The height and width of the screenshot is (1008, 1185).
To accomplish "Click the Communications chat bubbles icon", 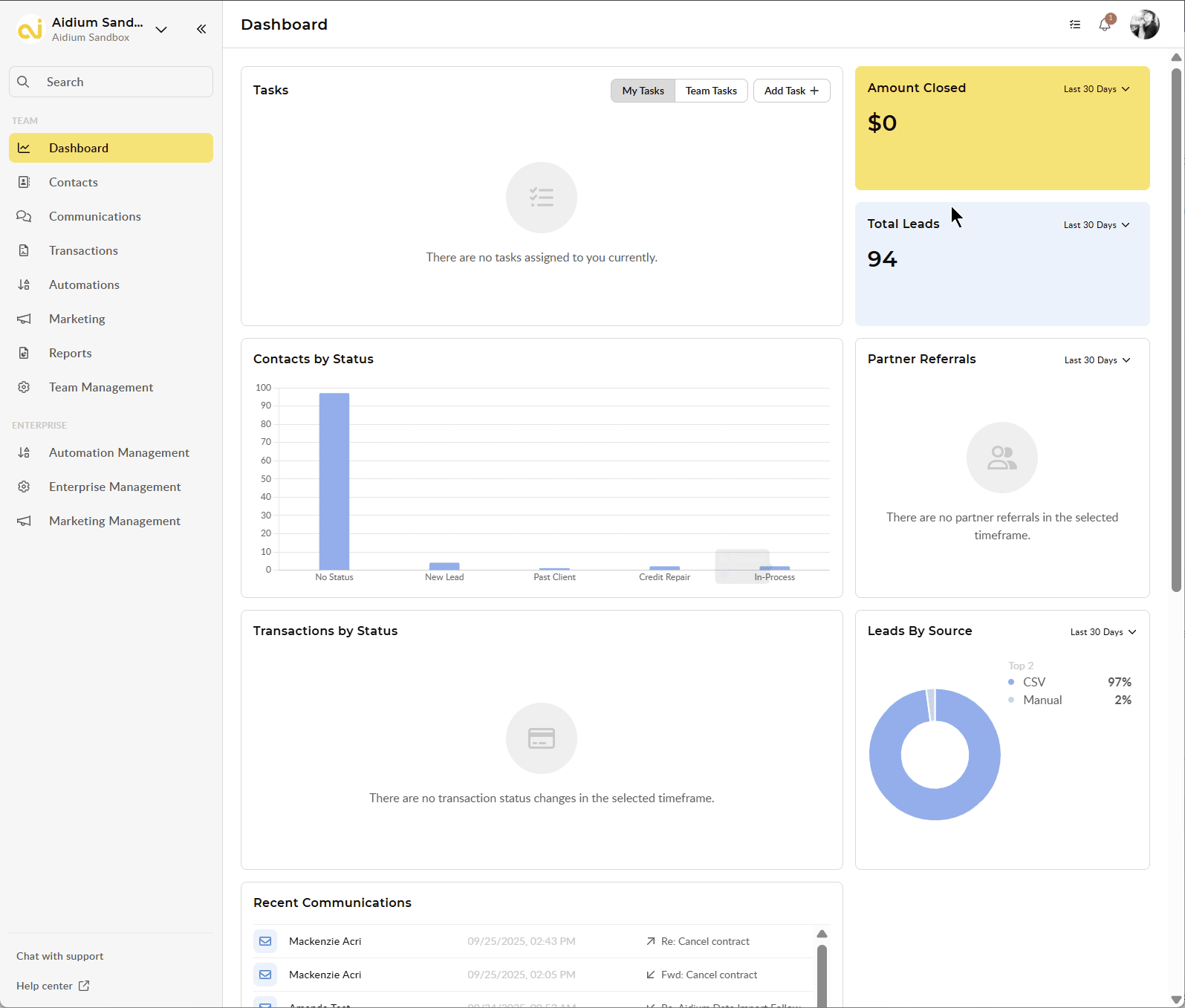I will click(x=24, y=216).
